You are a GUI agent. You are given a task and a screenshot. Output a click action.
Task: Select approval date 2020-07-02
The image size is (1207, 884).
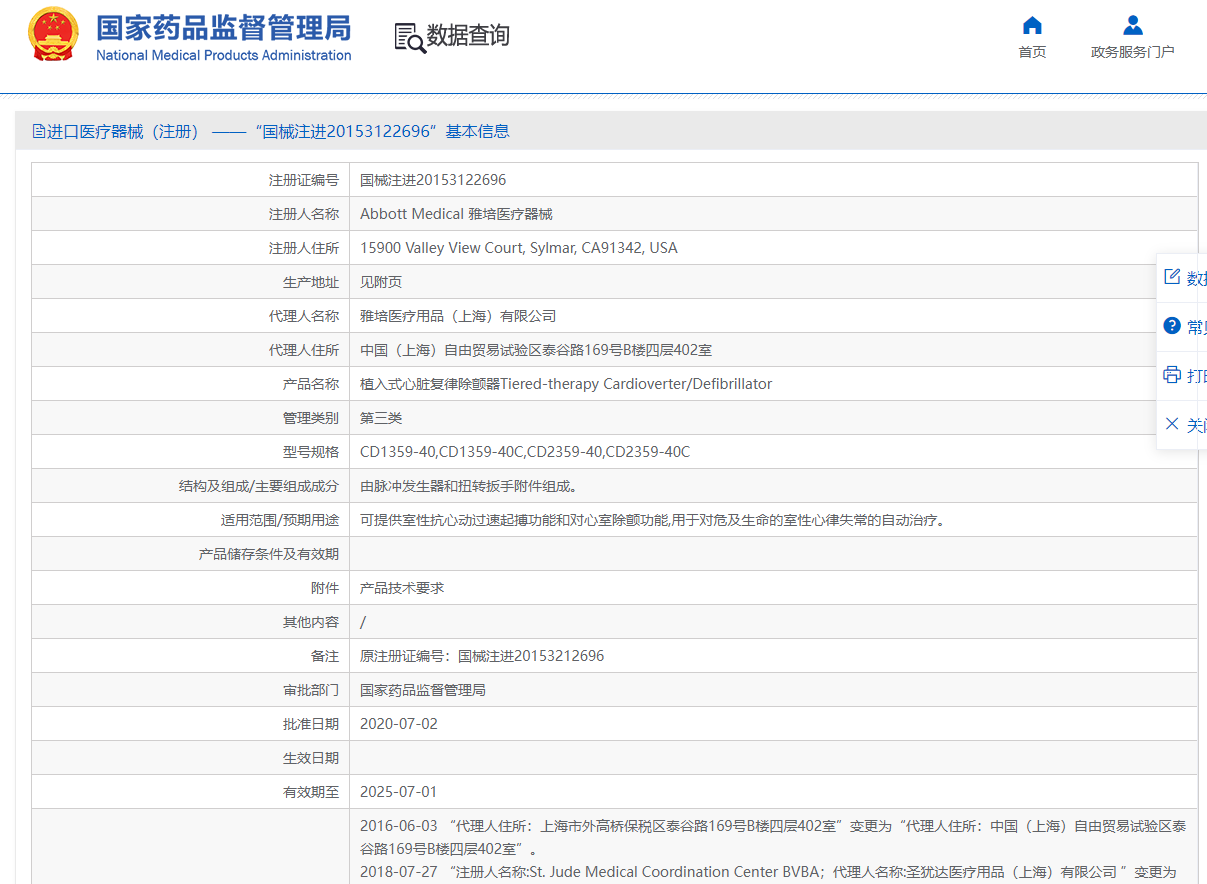coord(399,724)
